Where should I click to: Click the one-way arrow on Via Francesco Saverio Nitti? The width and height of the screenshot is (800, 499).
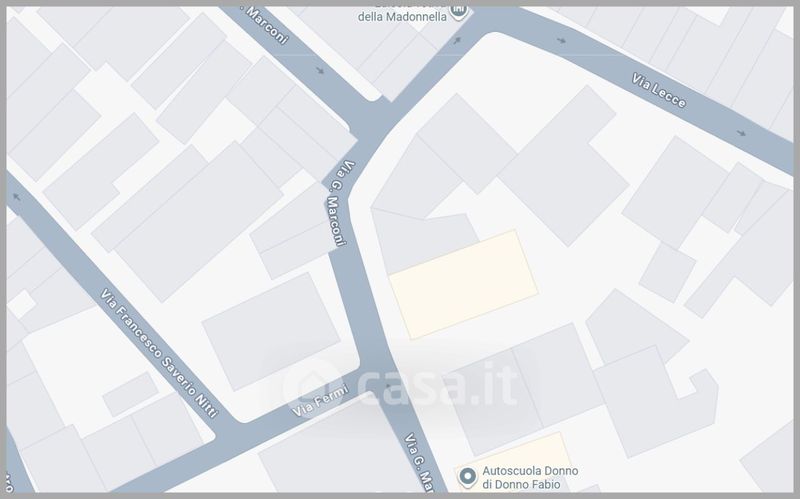tap(17, 197)
